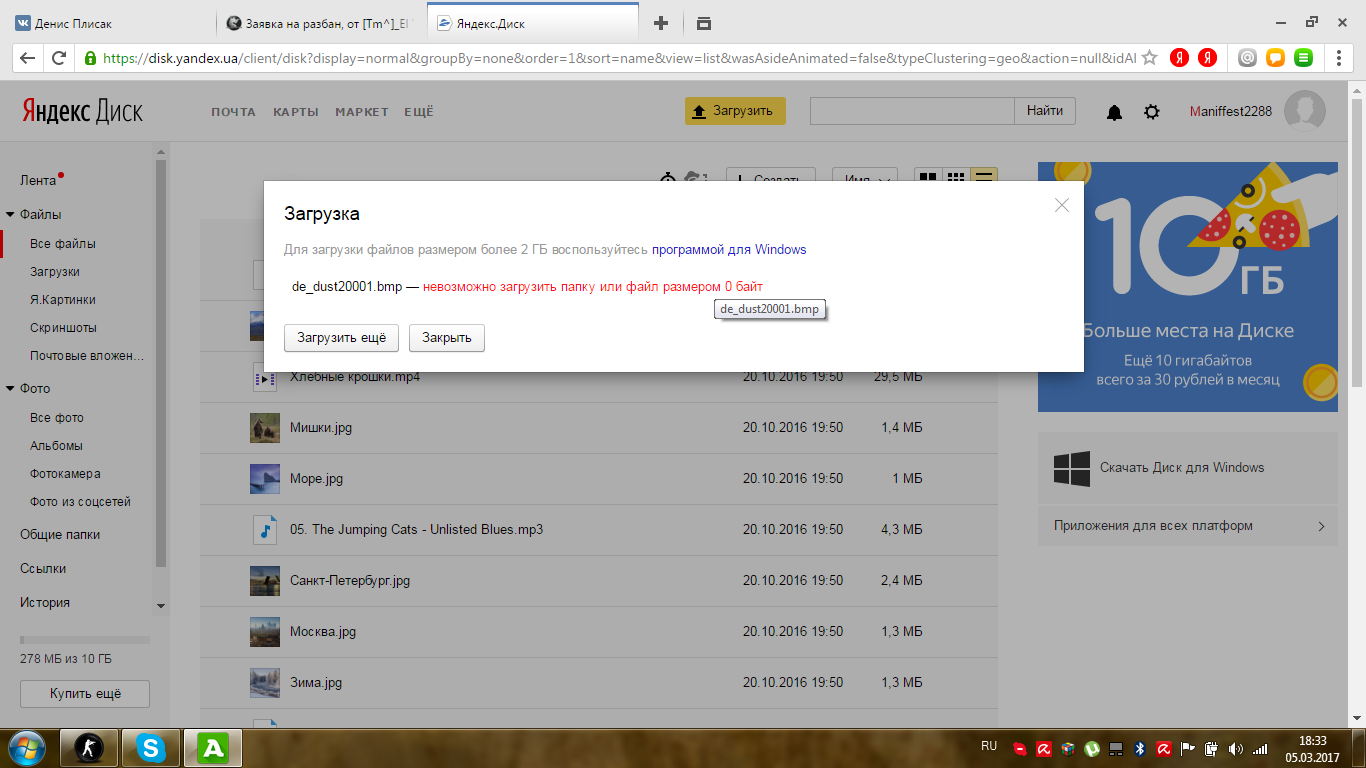The height and width of the screenshot is (768, 1366).
Task: Open Скриншоты in the sidebar
Action: [x=63, y=328]
